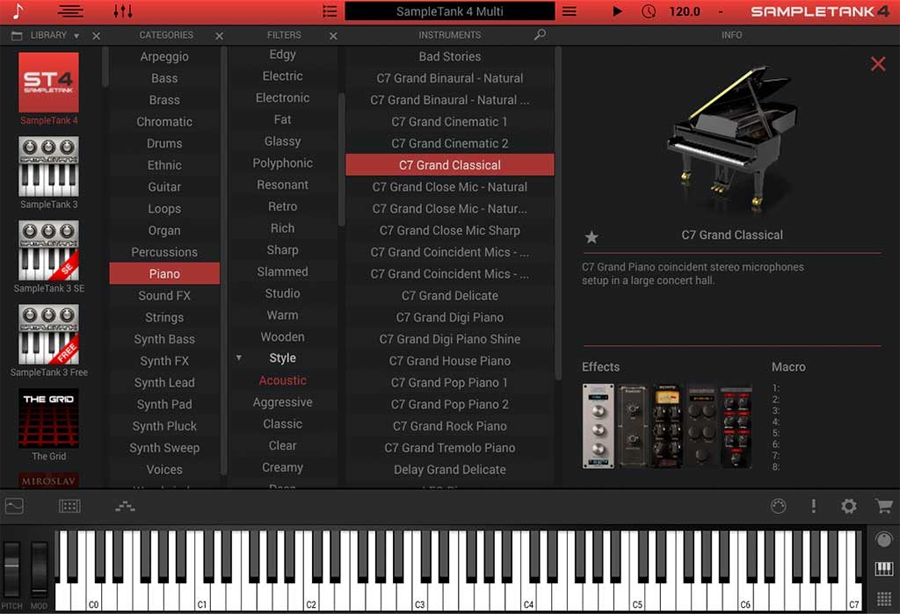Image resolution: width=900 pixels, height=614 pixels.
Task: Open the CPU meter dial icon
Action: point(778,506)
